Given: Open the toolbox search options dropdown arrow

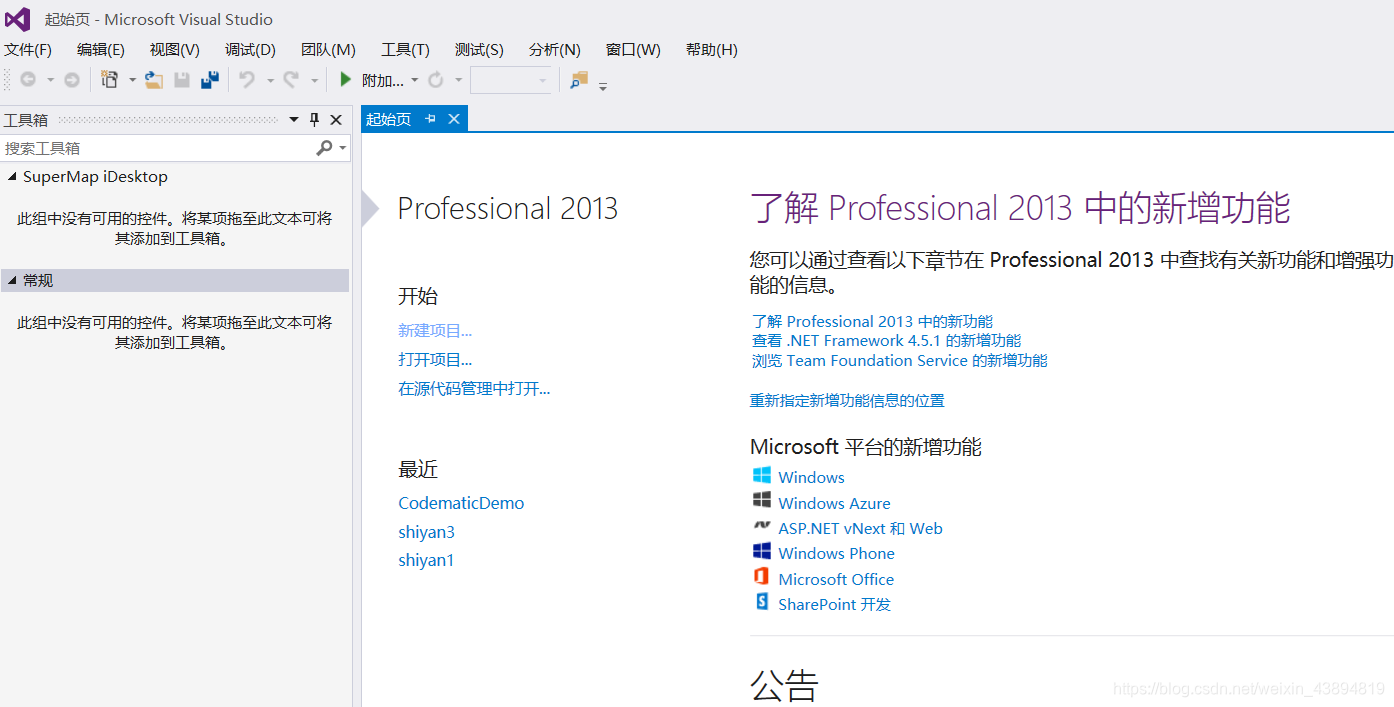Looking at the screenshot, I should tap(343, 148).
